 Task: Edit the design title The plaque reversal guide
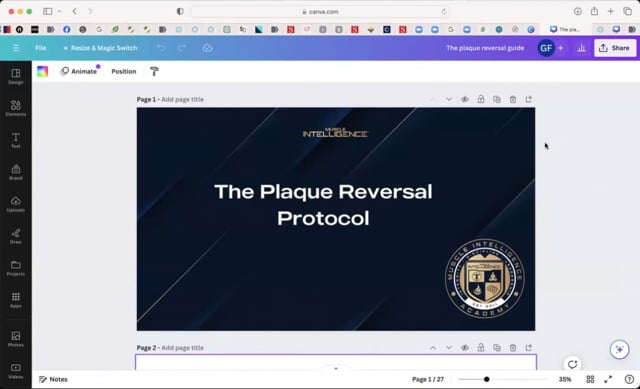[x=485, y=48]
